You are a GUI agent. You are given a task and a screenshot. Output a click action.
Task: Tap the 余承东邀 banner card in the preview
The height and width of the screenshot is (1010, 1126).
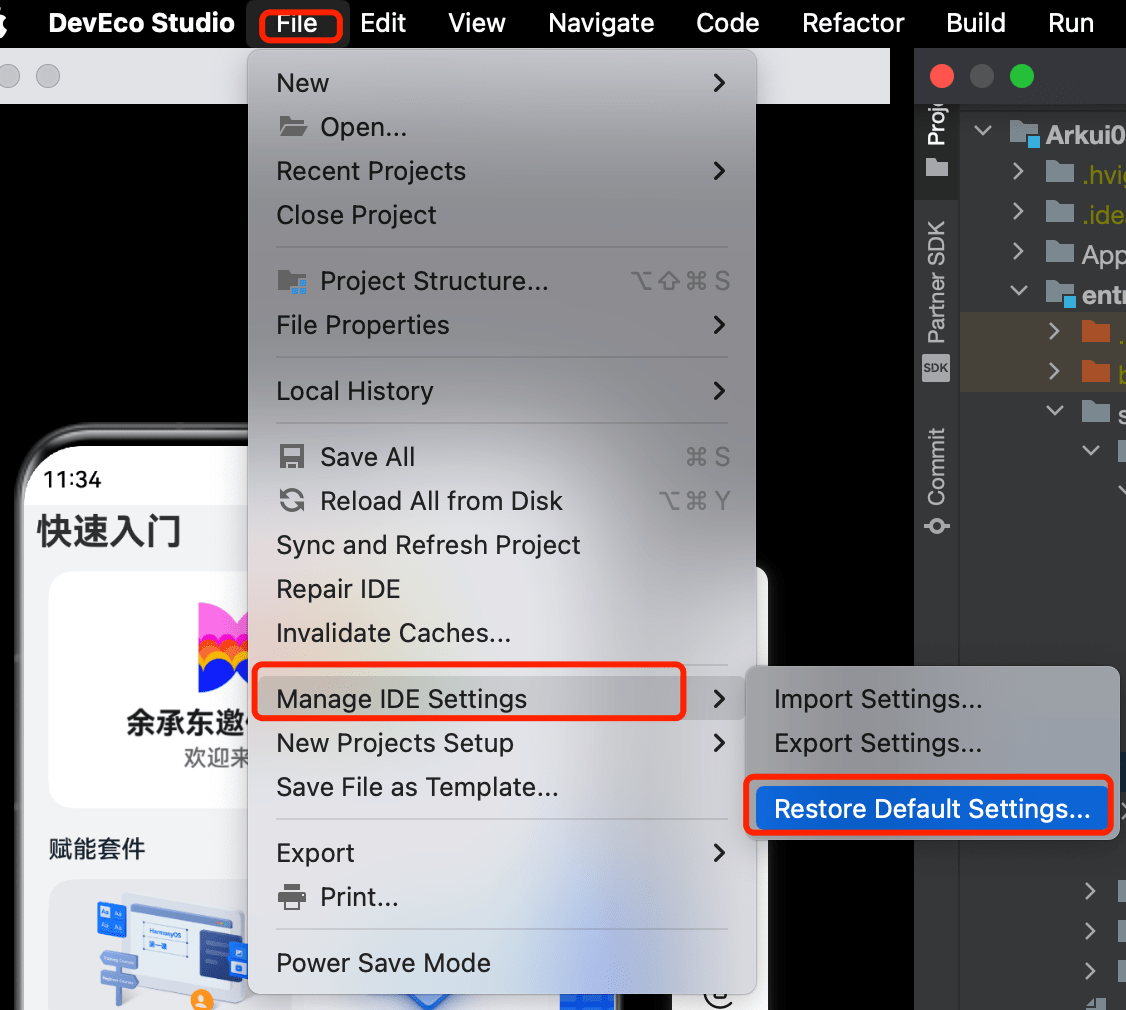(x=149, y=690)
